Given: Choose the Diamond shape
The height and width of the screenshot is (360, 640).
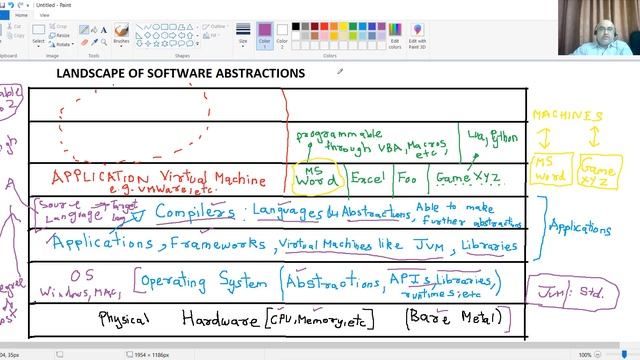Looking at the screenshot, I should click(148, 36).
